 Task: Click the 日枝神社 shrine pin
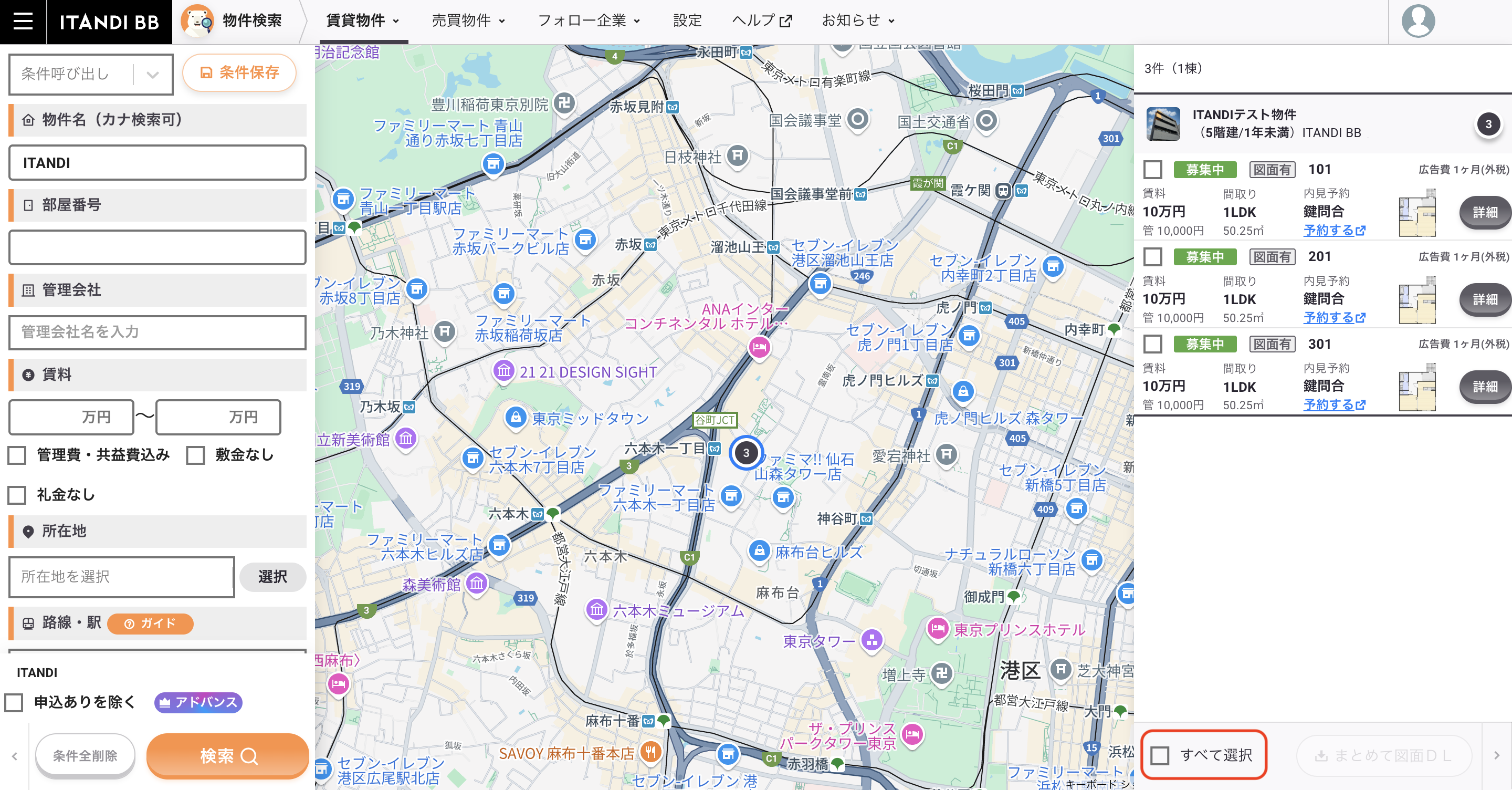[x=738, y=156]
